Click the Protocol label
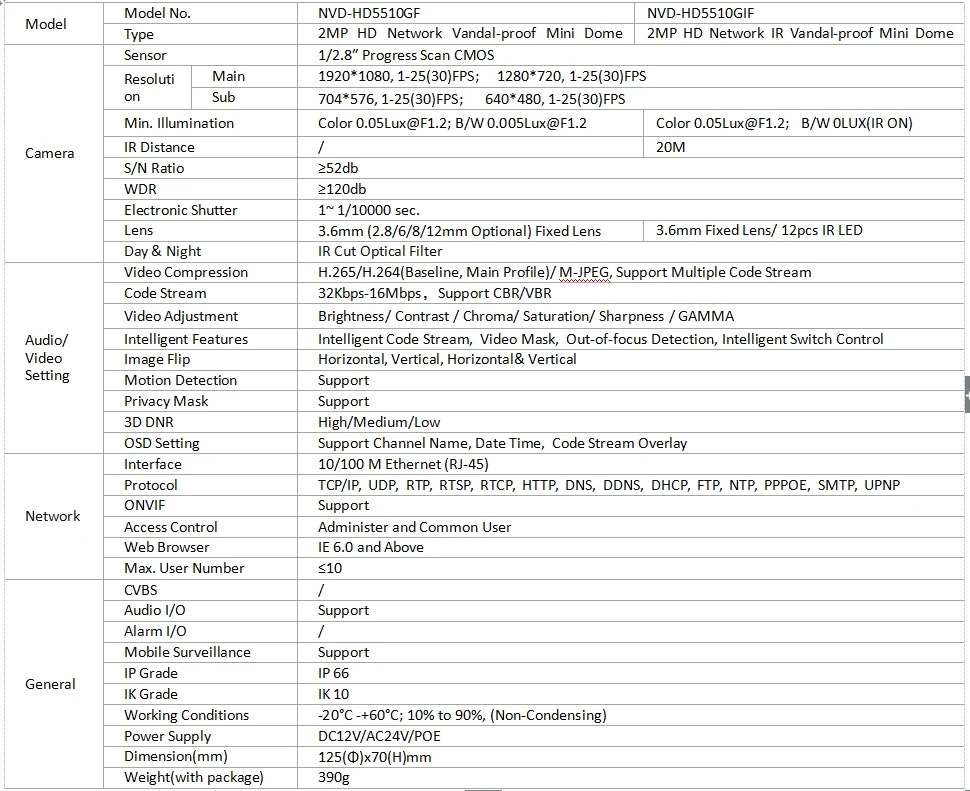 tap(150, 485)
